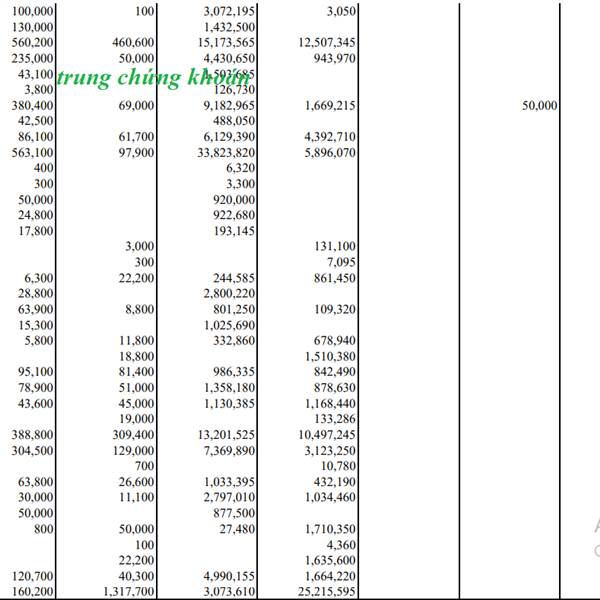Click the 8,800 entry
This screenshot has width=600, height=600.
(140, 310)
